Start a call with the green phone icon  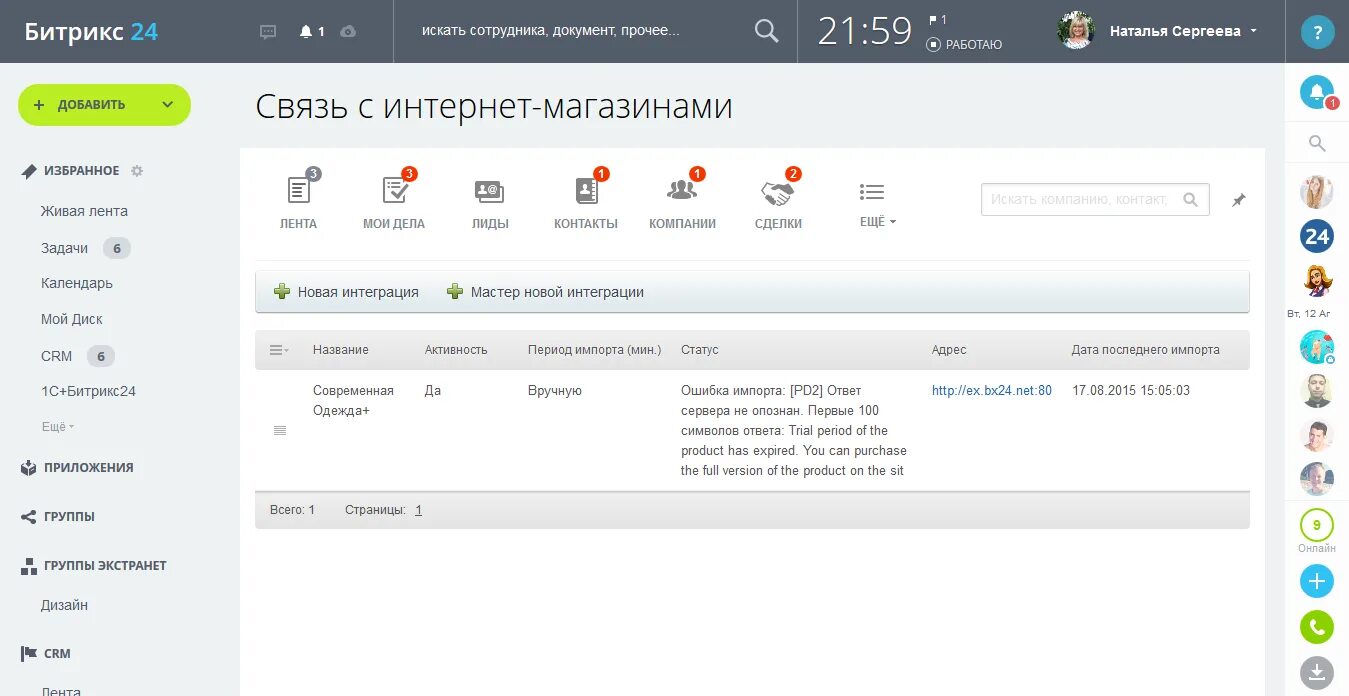(x=1317, y=627)
